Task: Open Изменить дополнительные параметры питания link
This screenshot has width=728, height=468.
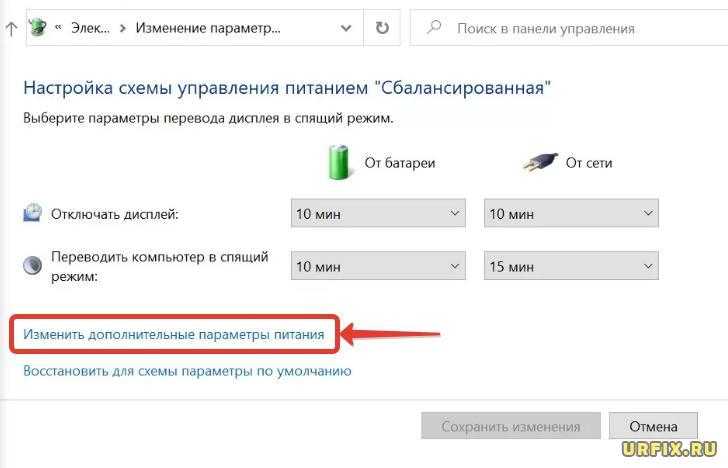Action: [x=174, y=334]
